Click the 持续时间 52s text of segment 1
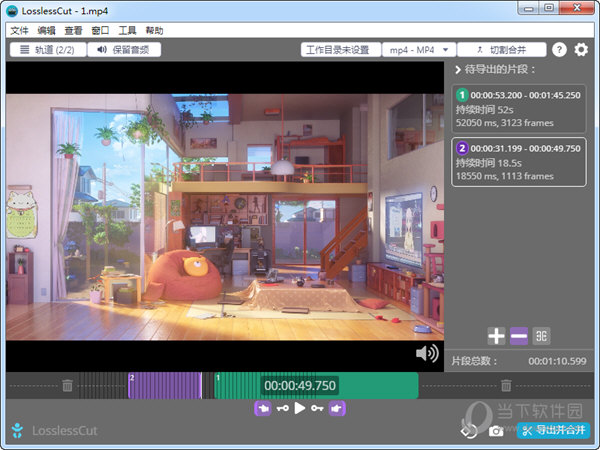Viewport: 600px width, 450px height. [x=484, y=110]
